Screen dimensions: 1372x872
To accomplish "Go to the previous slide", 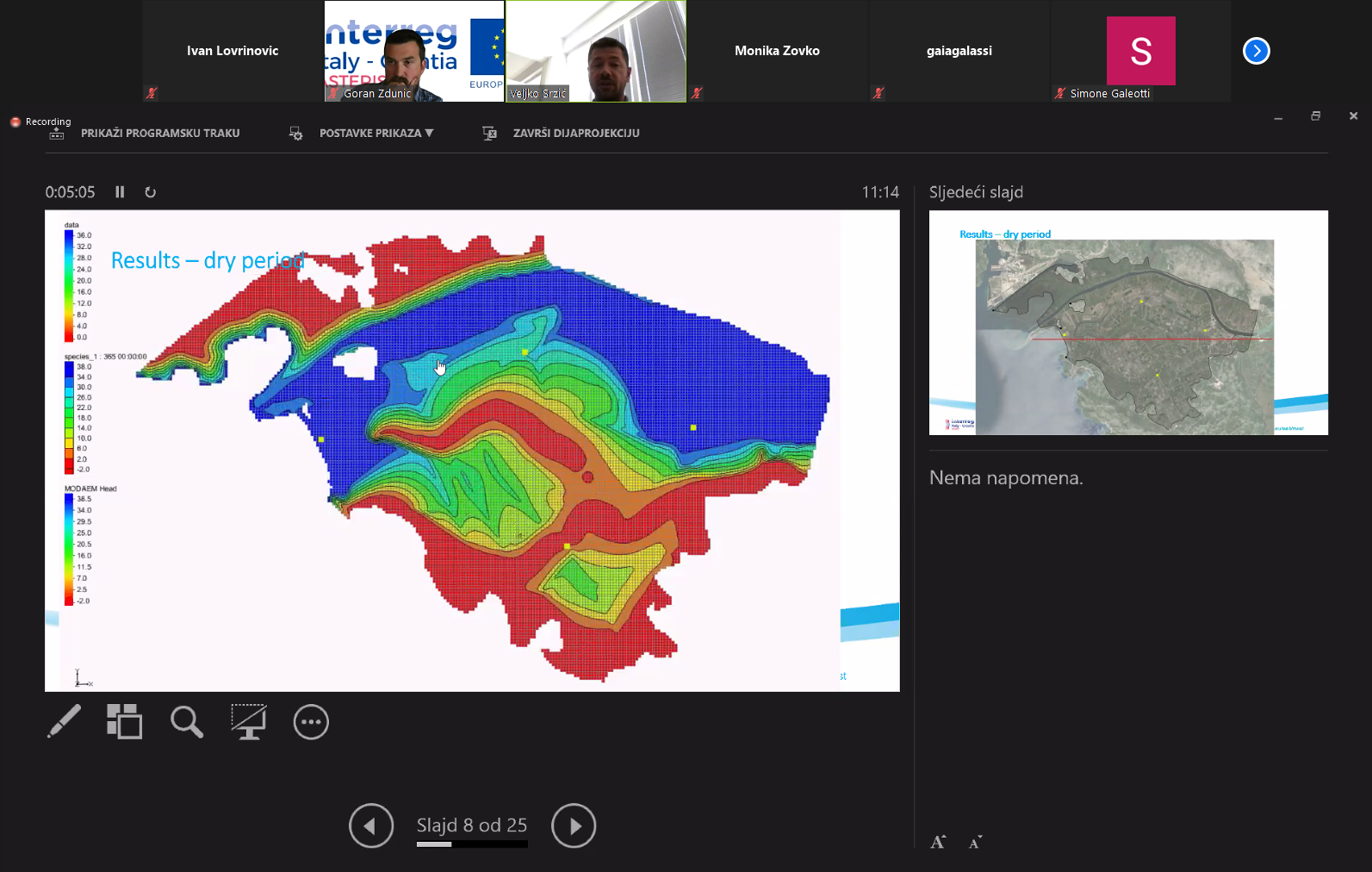I will pyautogui.click(x=371, y=825).
